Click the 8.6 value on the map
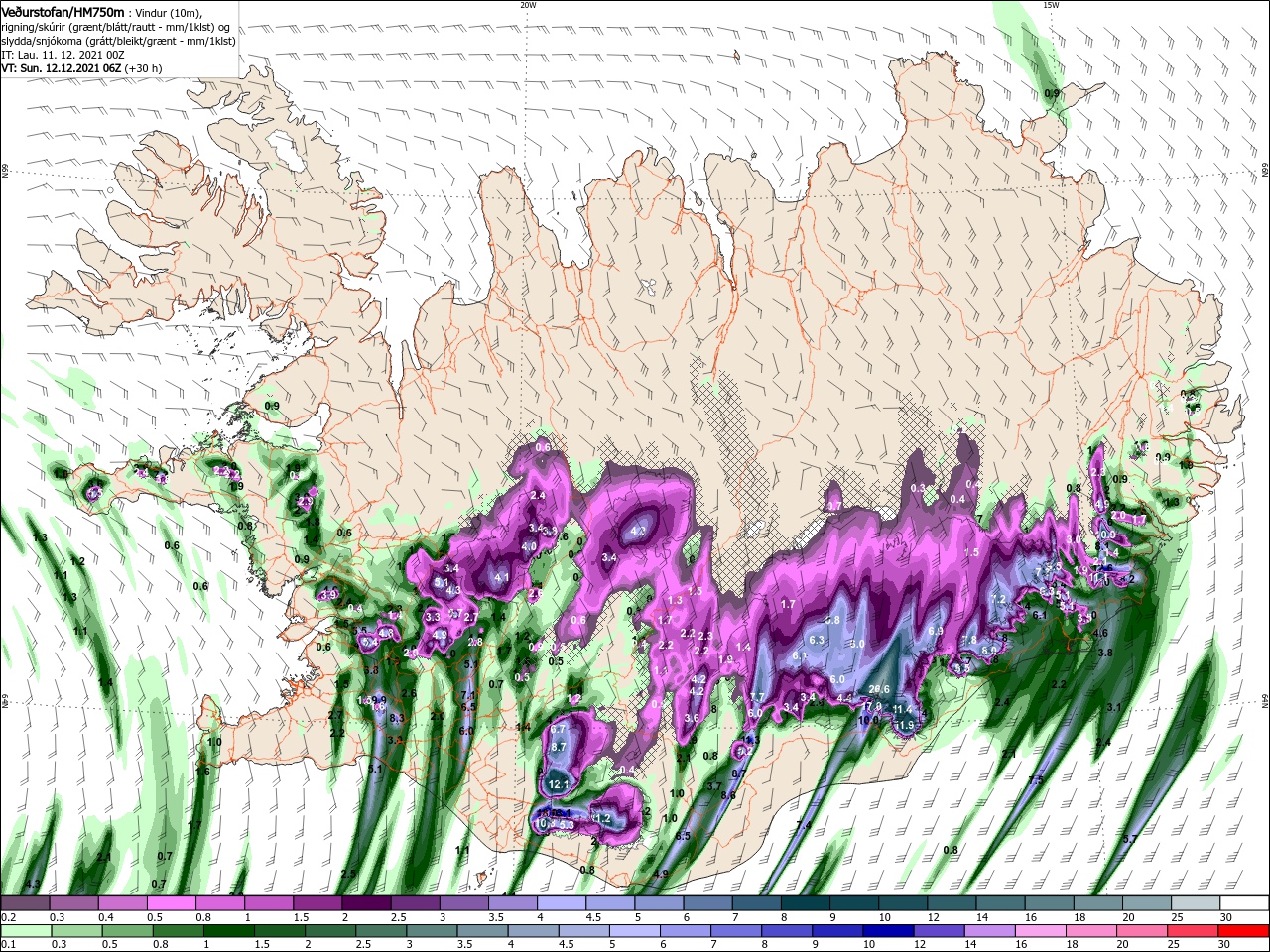 coord(728,794)
